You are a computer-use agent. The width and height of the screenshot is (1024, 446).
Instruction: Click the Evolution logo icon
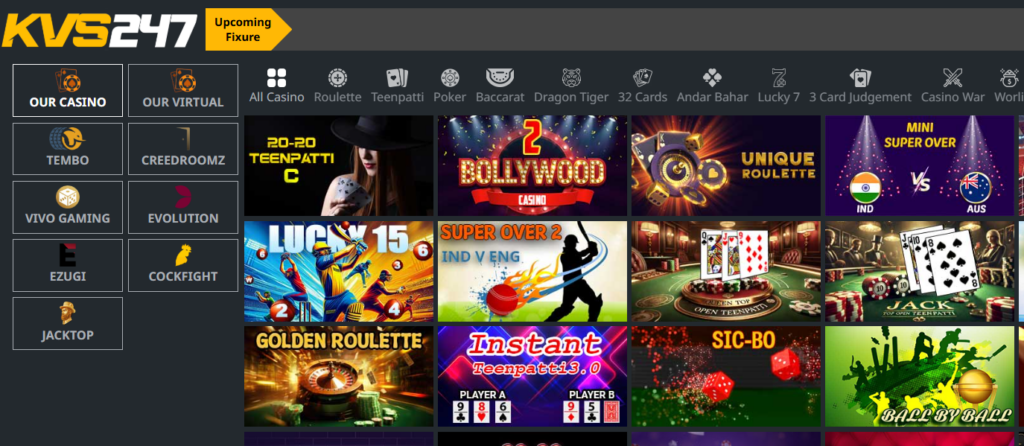click(183, 197)
